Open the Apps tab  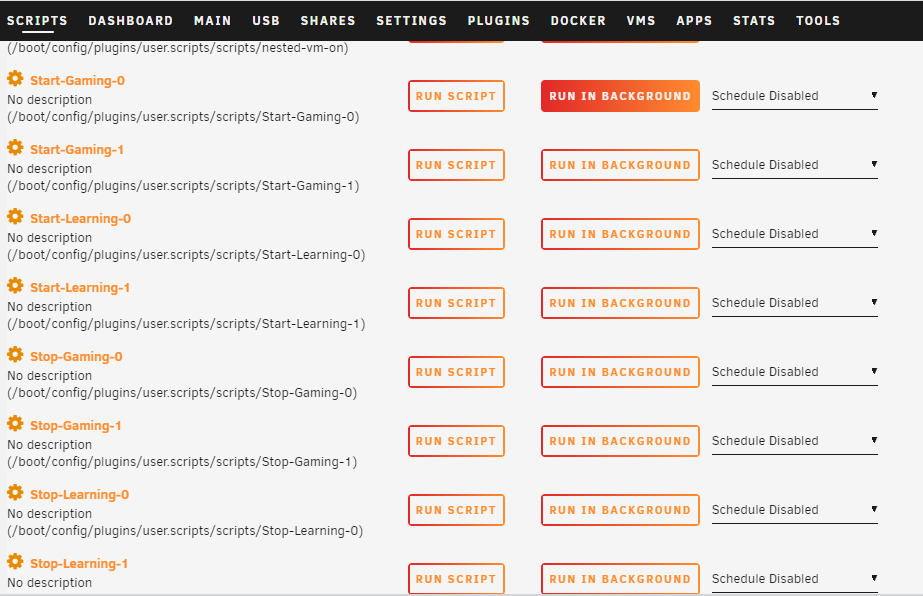694,21
